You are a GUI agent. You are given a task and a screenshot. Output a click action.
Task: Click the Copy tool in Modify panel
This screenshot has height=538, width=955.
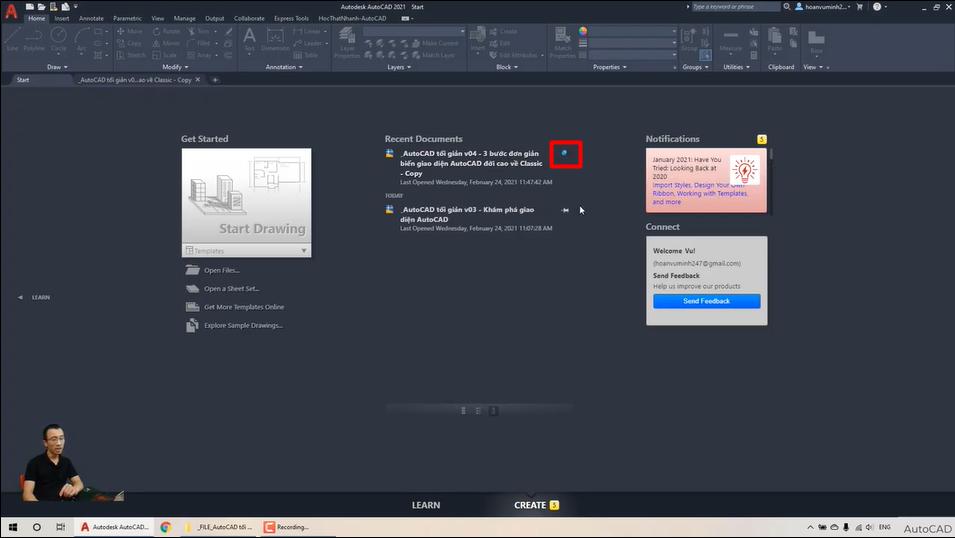coord(130,43)
